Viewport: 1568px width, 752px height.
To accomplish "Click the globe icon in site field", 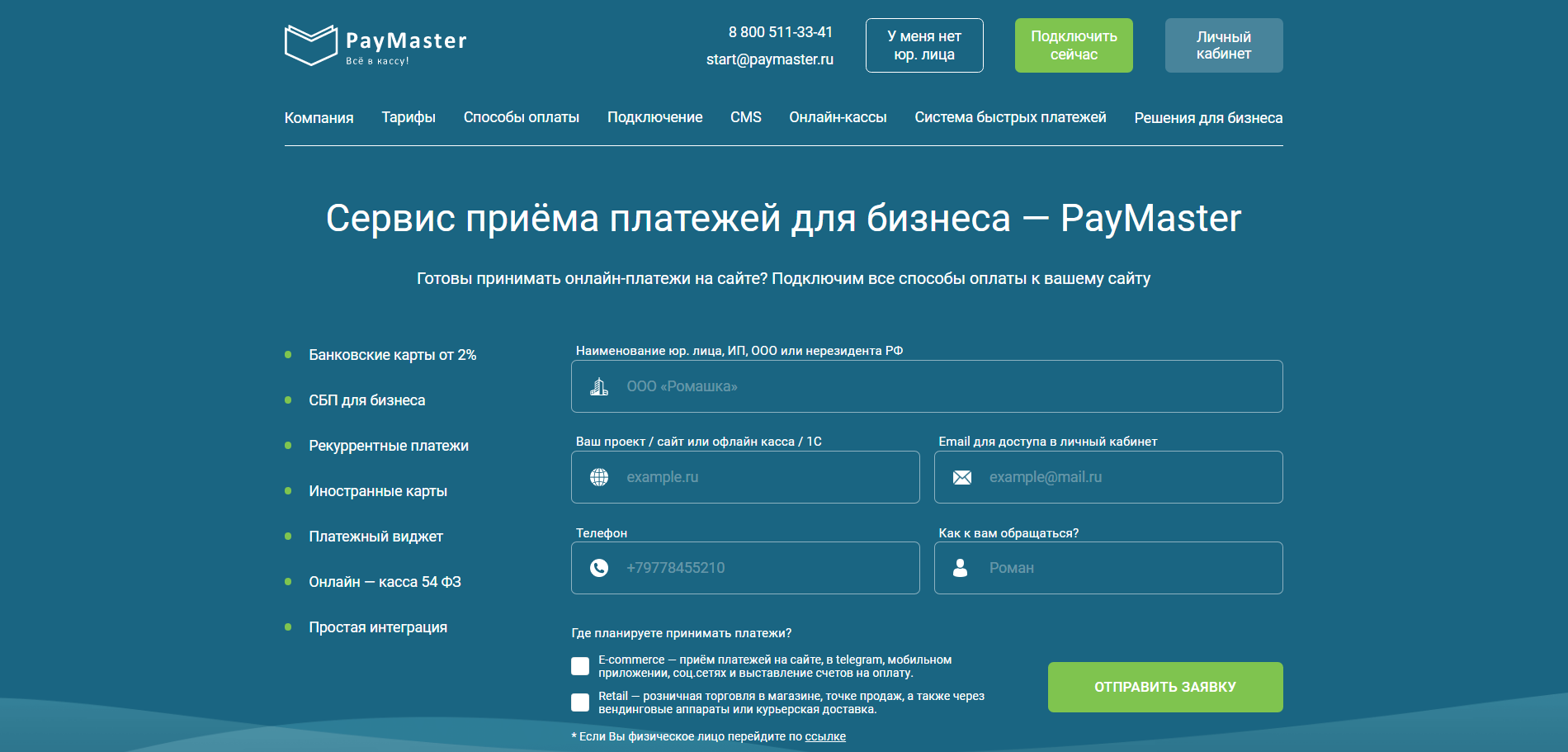I will point(599,477).
